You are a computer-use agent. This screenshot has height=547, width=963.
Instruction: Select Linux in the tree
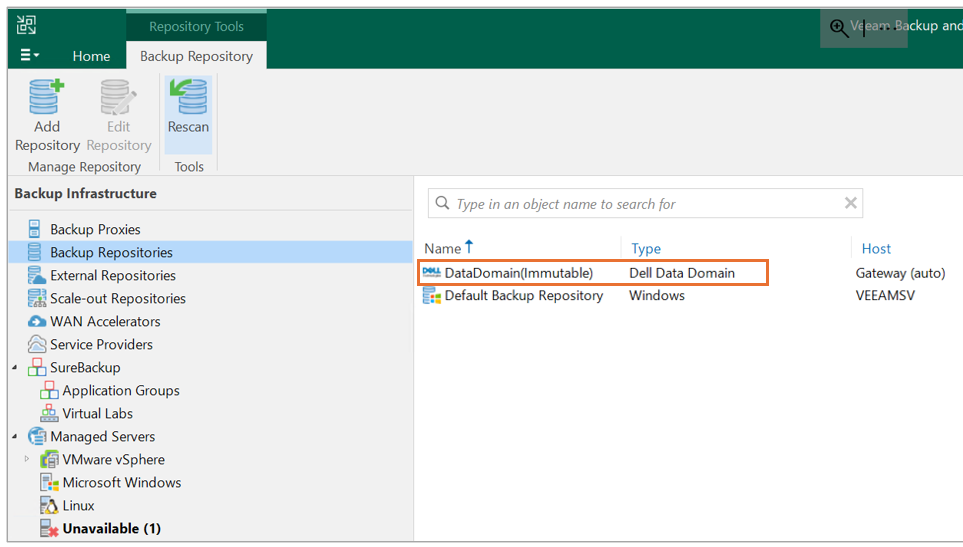click(79, 506)
